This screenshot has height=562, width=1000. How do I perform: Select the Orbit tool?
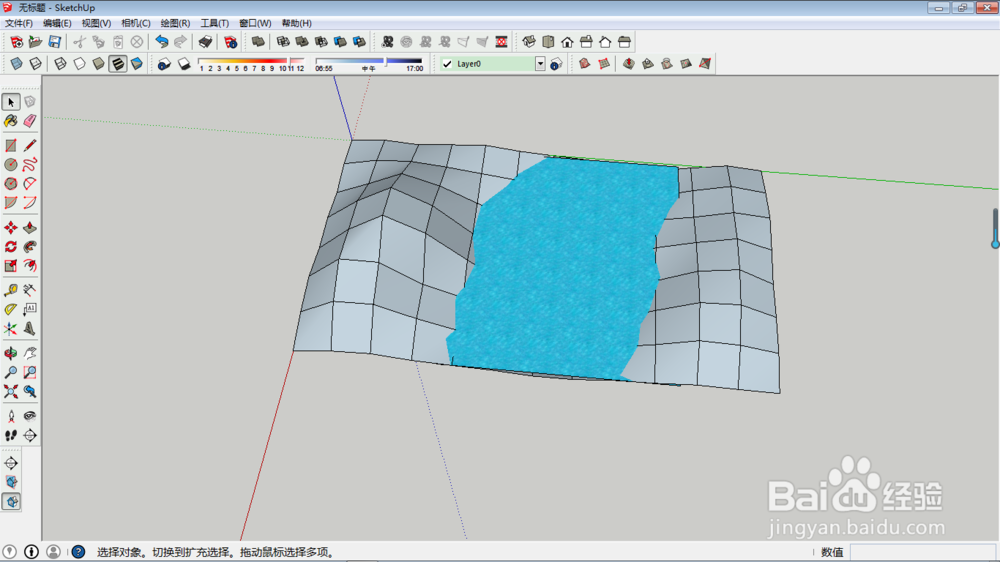(11, 353)
